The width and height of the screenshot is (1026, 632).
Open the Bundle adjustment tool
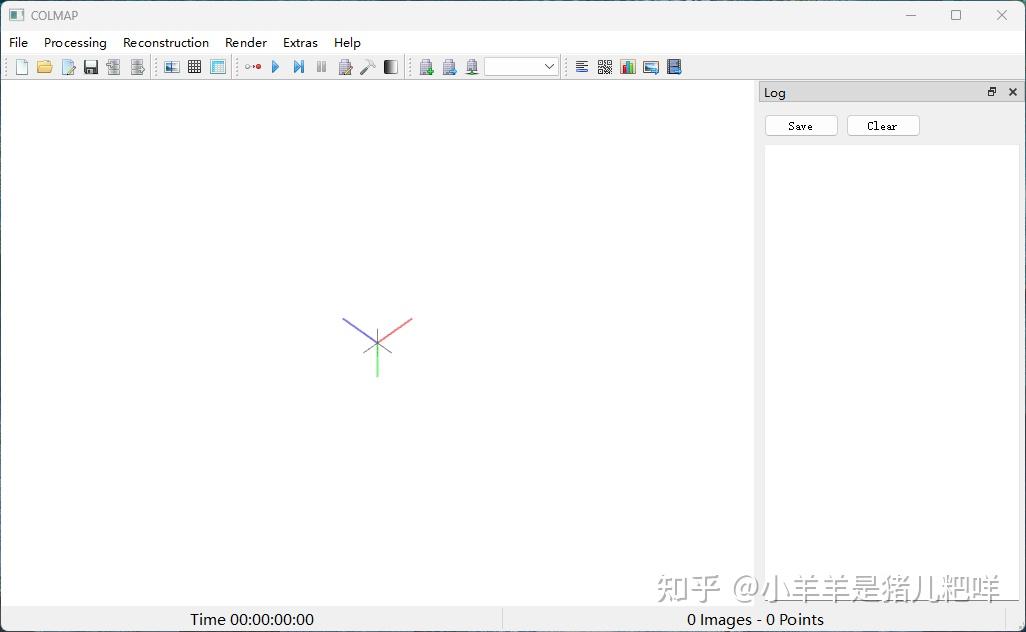pos(345,67)
